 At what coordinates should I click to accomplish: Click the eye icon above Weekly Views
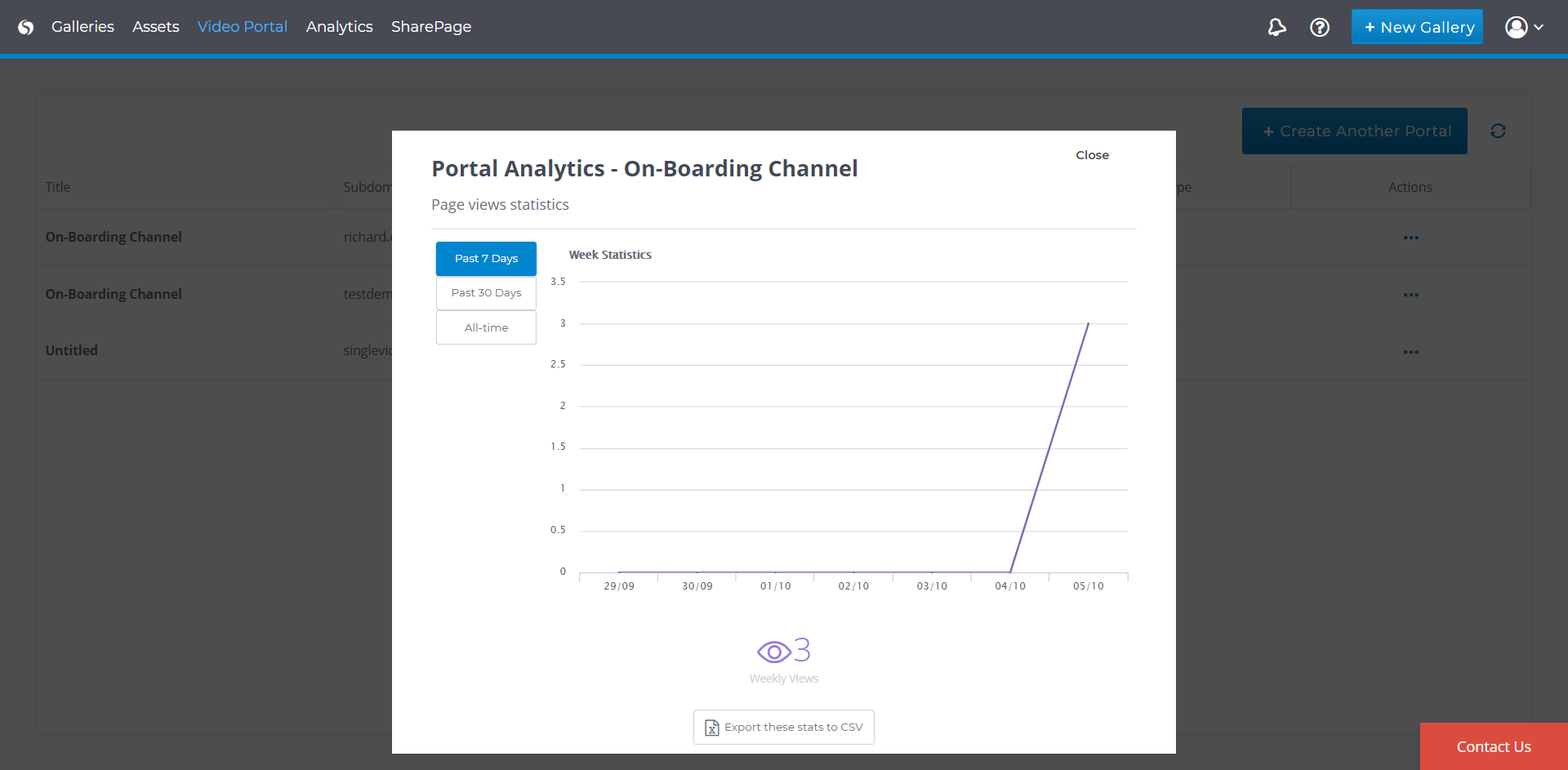pos(773,652)
